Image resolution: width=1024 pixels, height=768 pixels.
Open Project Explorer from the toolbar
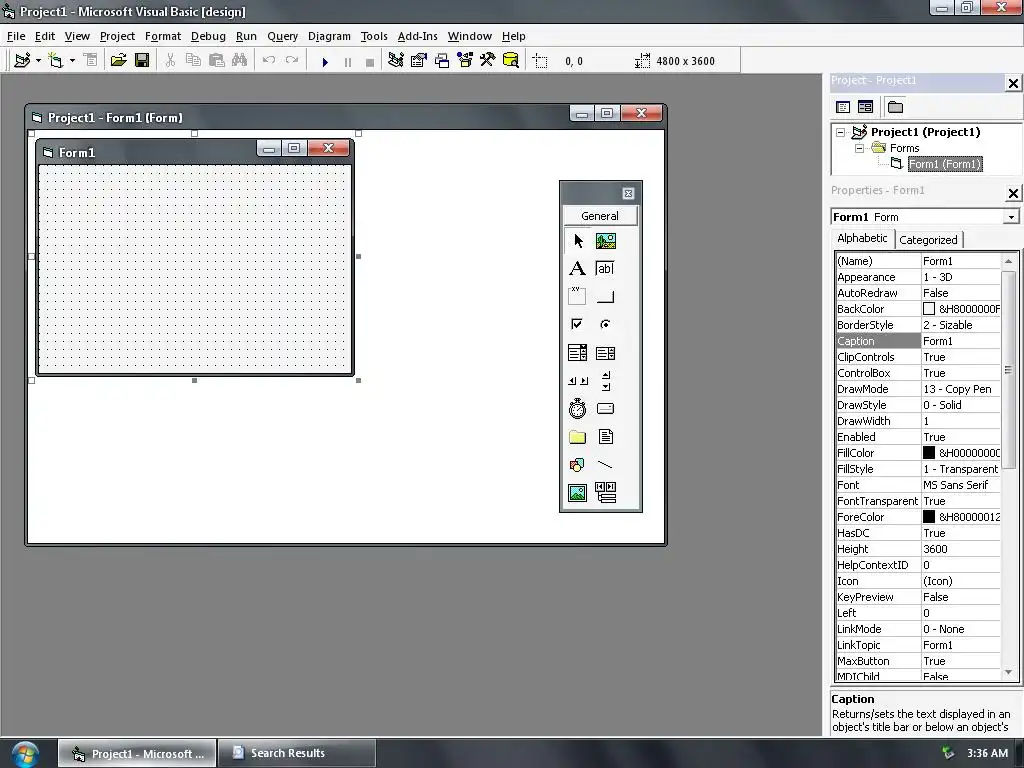396,61
